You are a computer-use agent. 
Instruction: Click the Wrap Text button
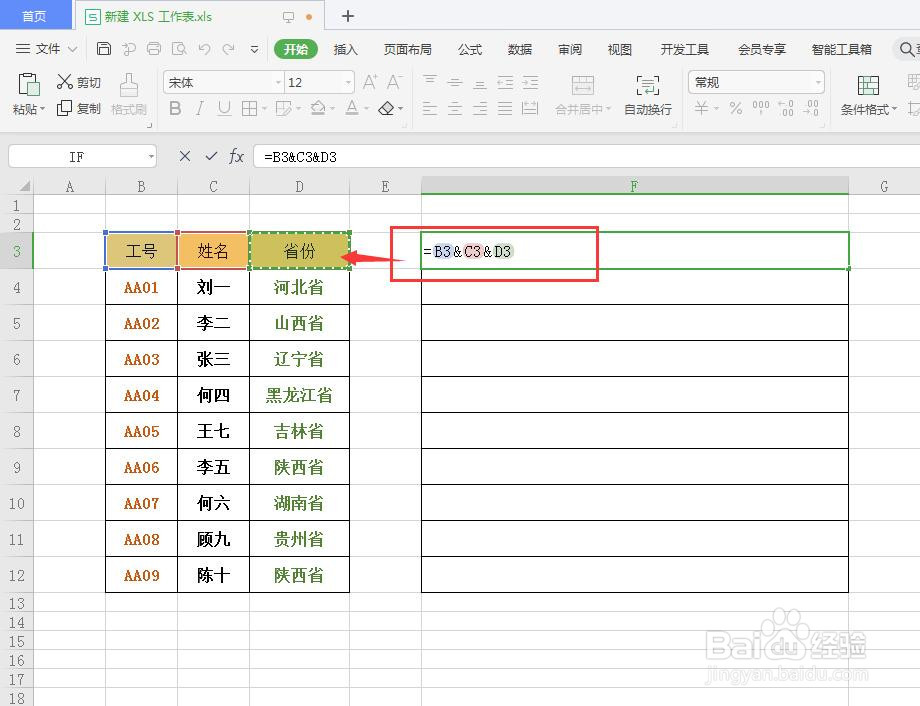coord(648,94)
